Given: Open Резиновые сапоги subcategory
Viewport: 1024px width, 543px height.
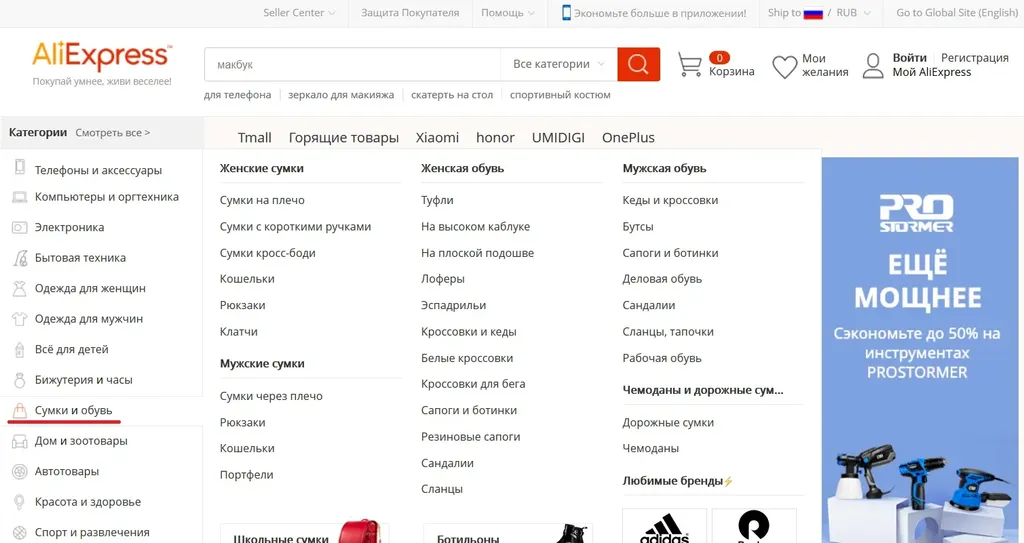Looking at the screenshot, I should (470, 436).
